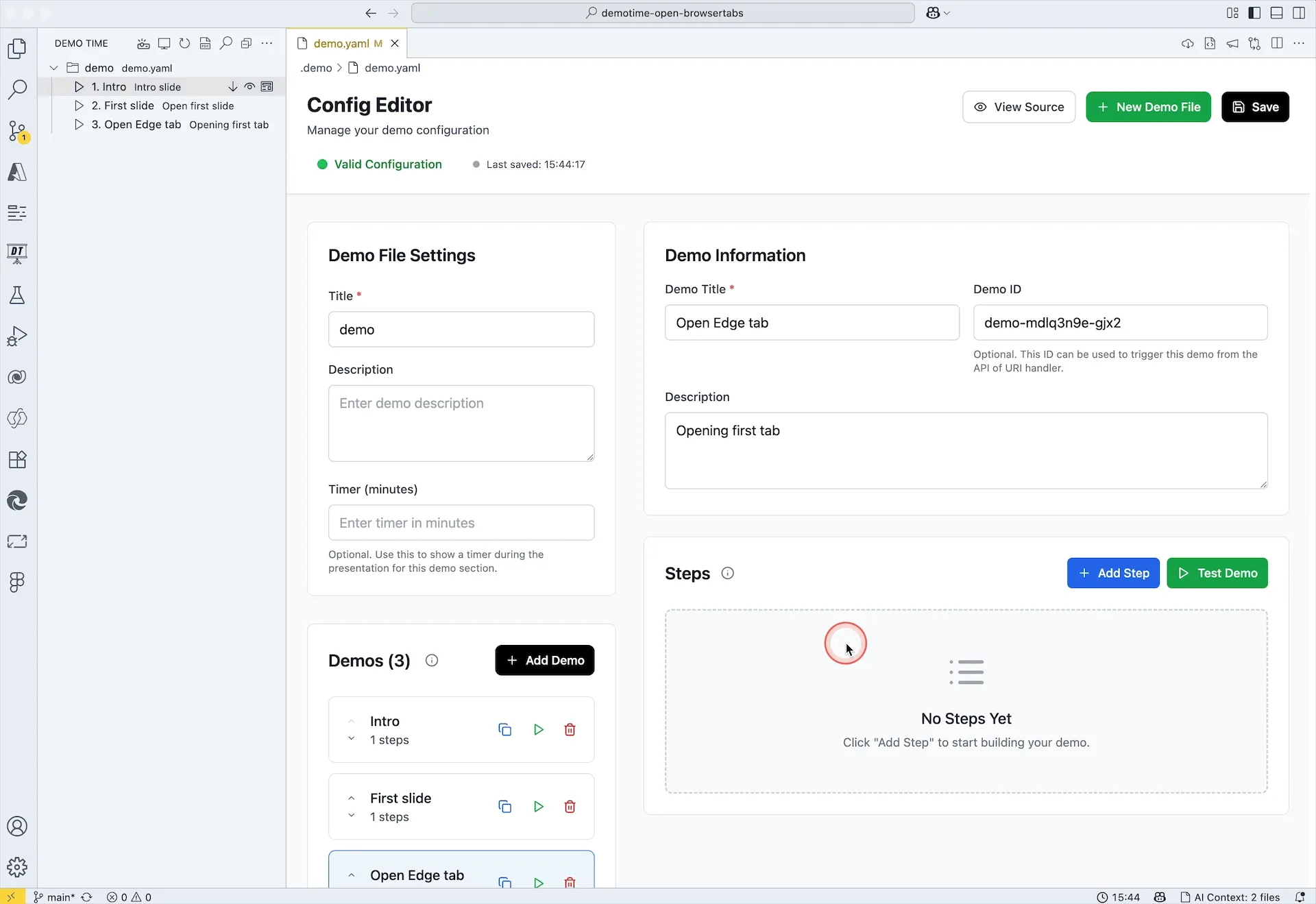Open the Extensions view in sidebar

click(17, 459)
